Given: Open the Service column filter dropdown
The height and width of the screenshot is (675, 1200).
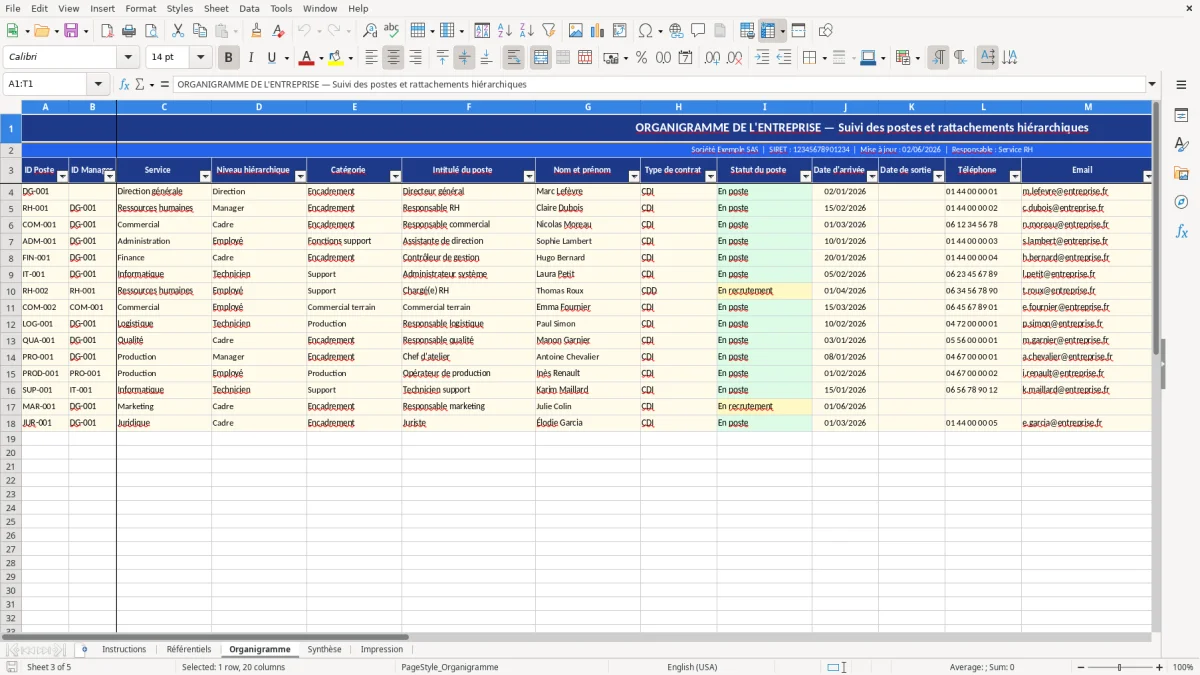Looking at the screenshot, I should point(205,177).
